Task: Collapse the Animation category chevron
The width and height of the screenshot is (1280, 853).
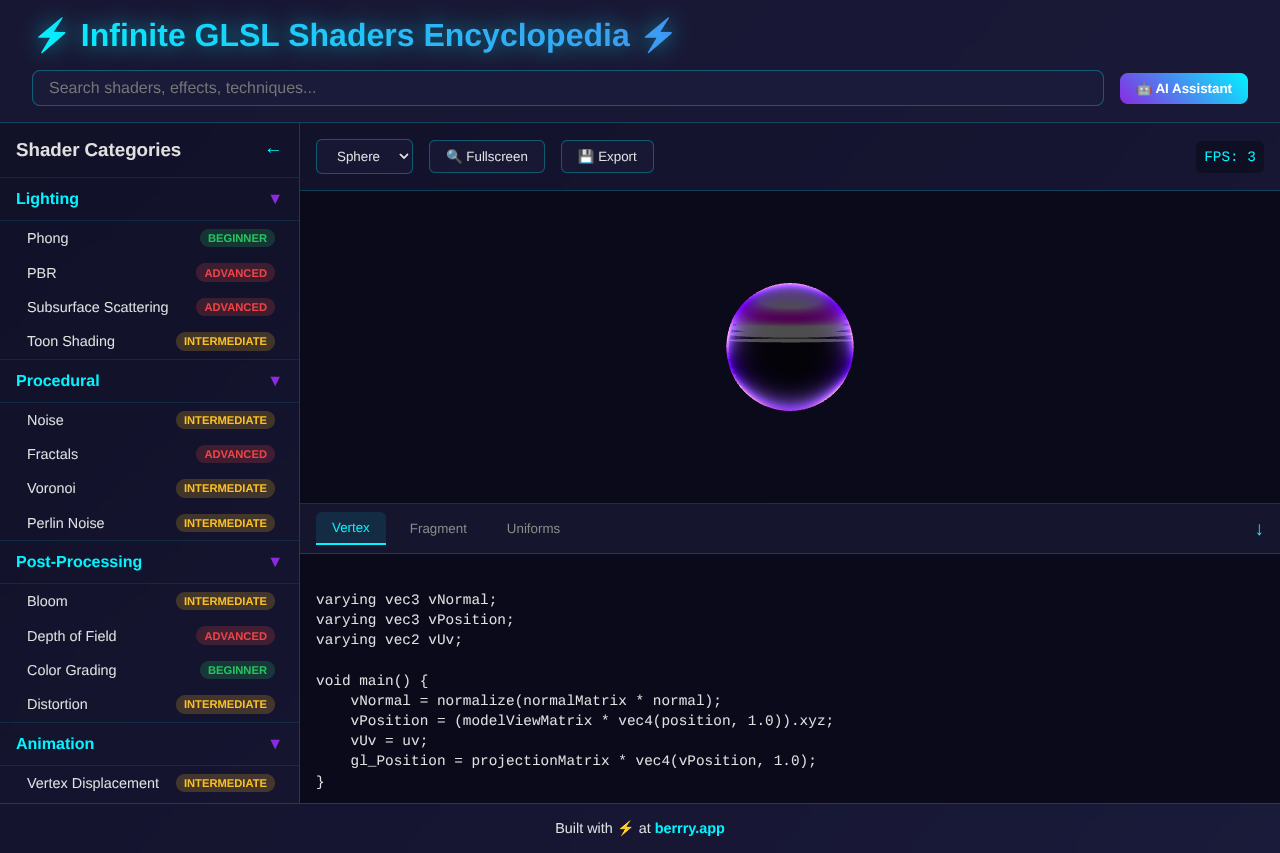Action: pyautogui.click(x=275, y=744)
